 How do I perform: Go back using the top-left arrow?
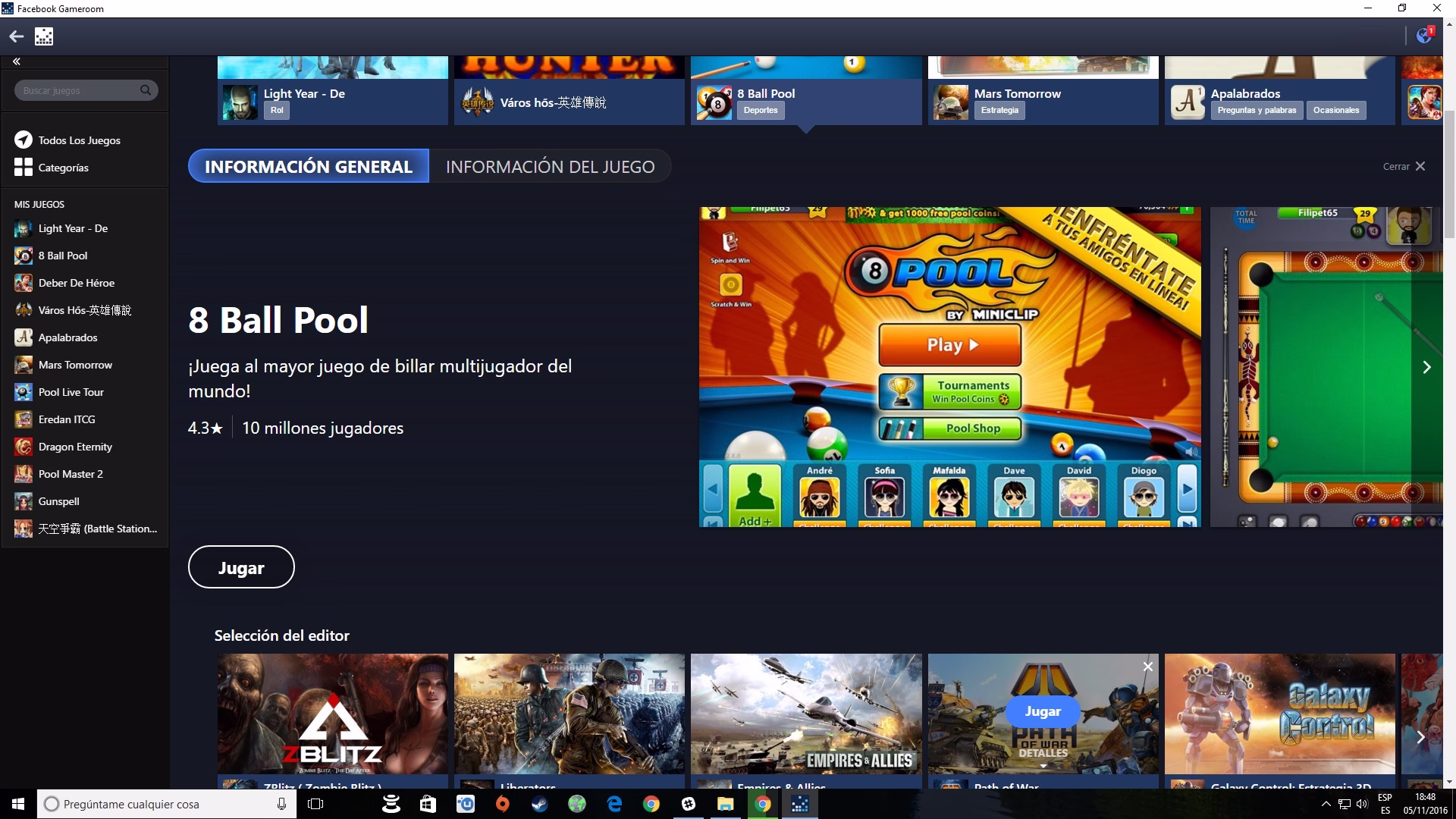click(17, 36)
